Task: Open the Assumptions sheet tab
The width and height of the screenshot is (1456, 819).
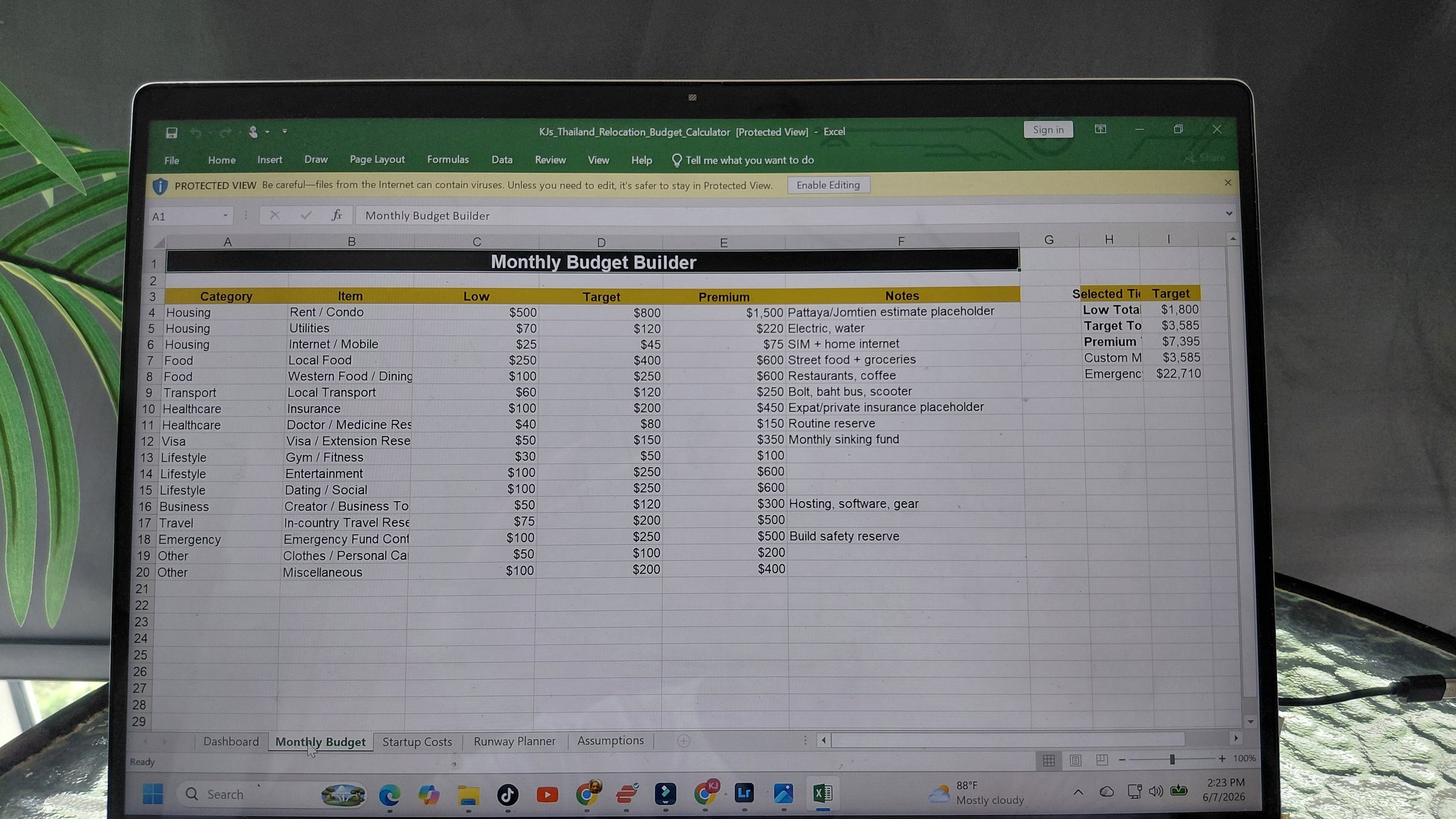Action: coord(610,740)
